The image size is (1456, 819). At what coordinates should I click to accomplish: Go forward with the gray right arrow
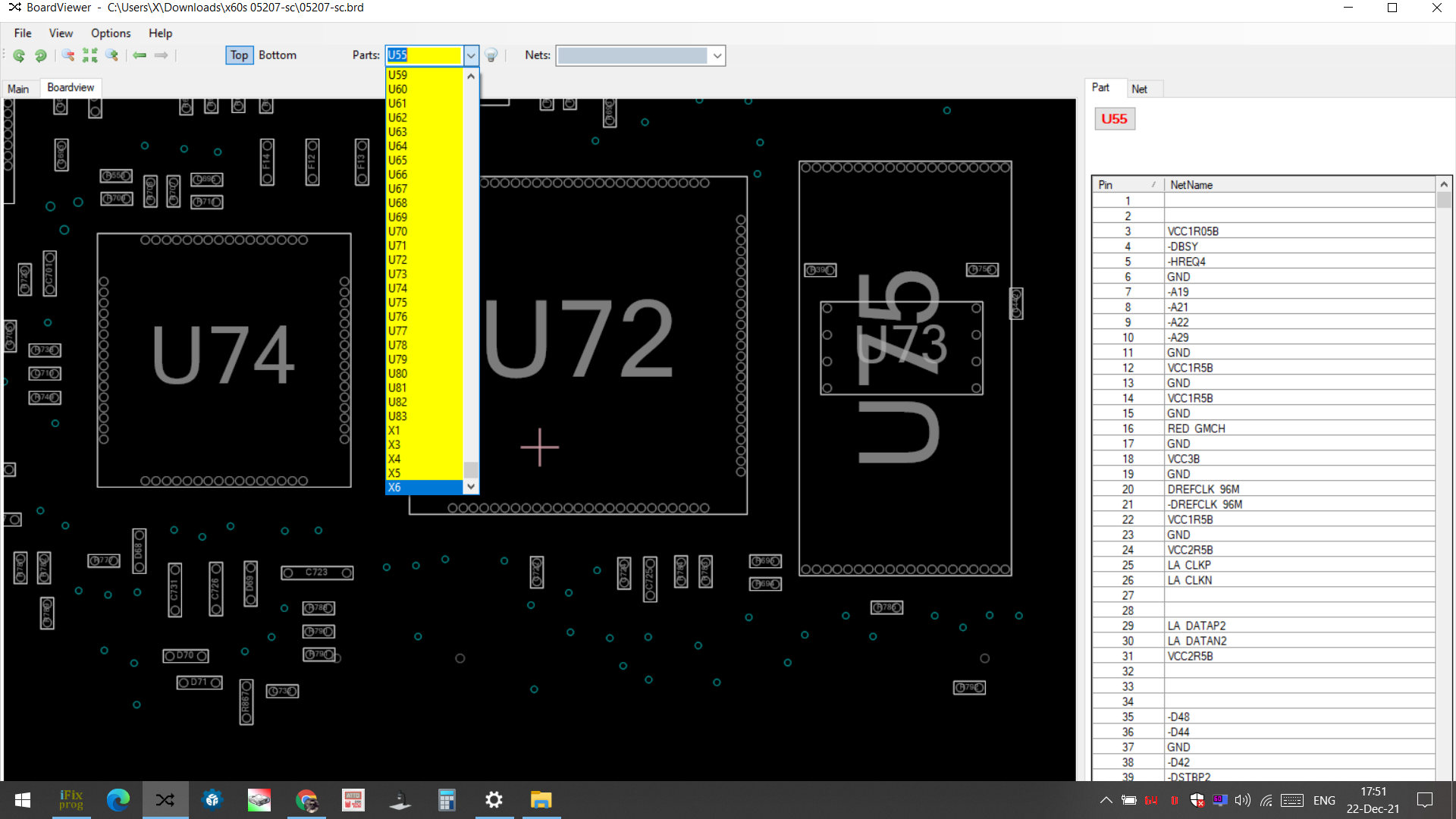(161, 55)
